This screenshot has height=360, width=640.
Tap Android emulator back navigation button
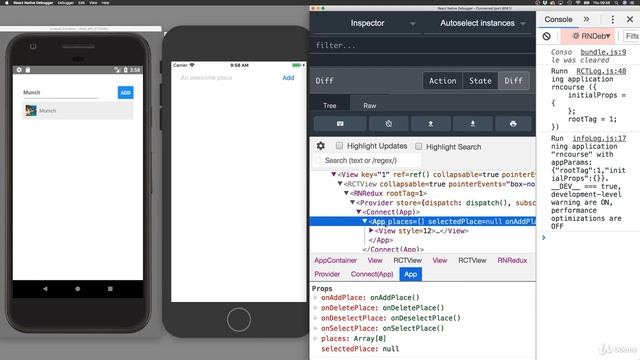coord(45,289)
